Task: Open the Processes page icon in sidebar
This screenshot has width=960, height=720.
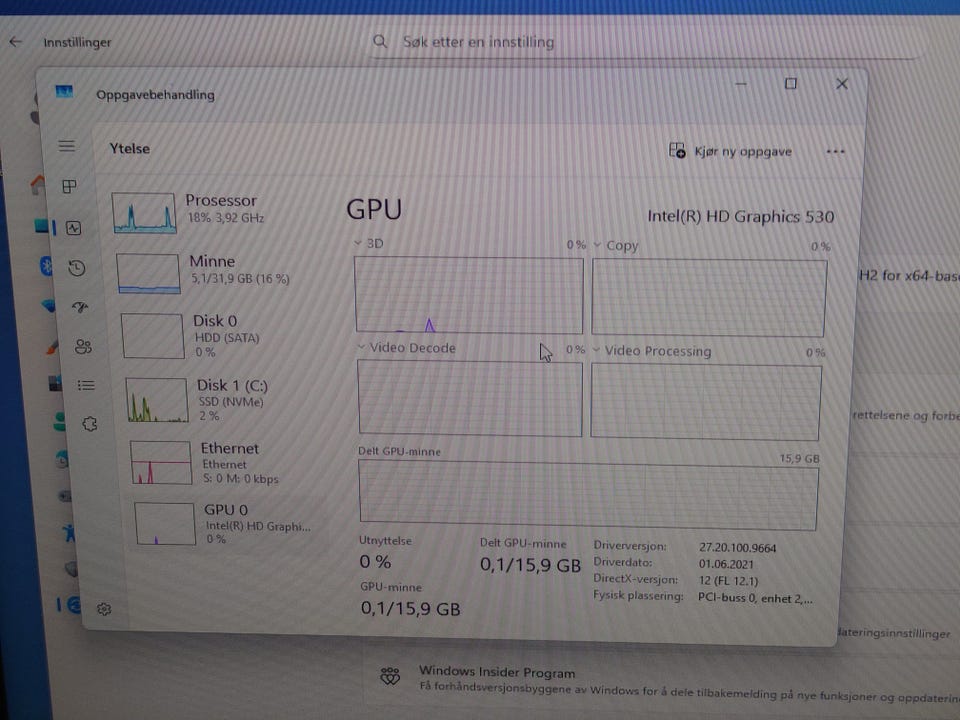Action: pyautogui.click(x=70, y=186)
